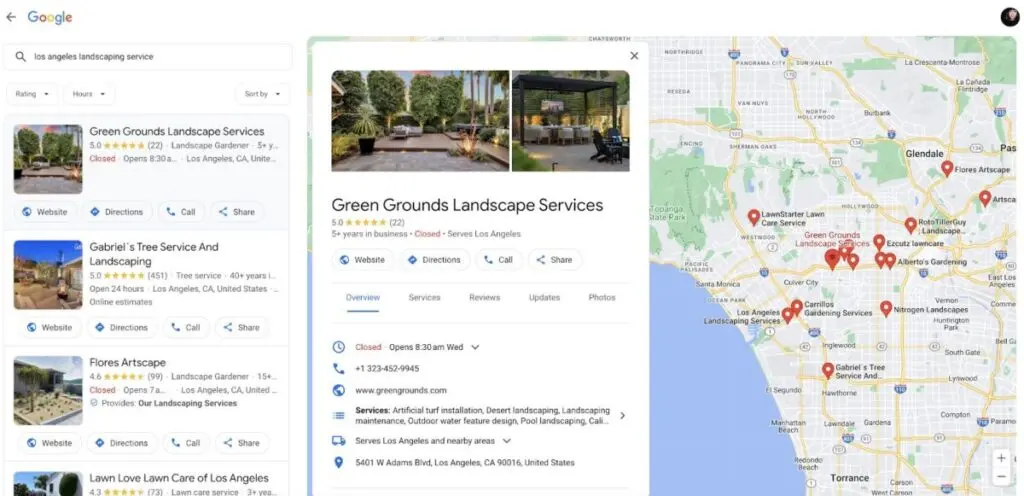Open www.greengrounds.com website link
The image size is (1024, 496).
coord(401,390)
